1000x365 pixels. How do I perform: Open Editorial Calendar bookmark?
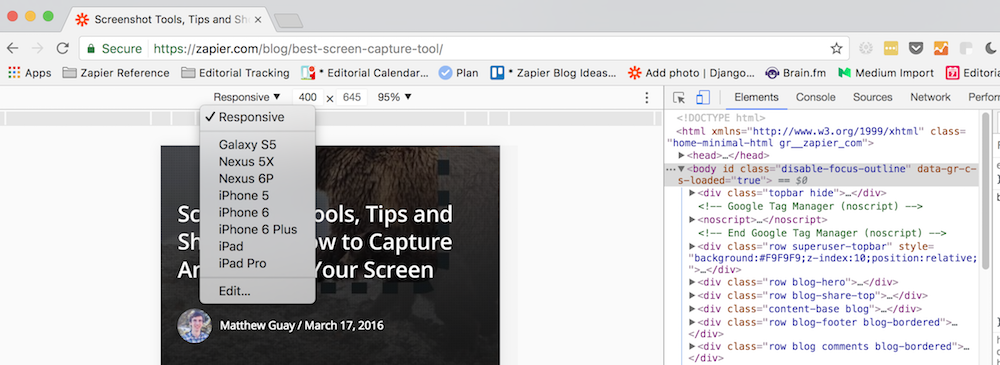(x=365, y=73)
